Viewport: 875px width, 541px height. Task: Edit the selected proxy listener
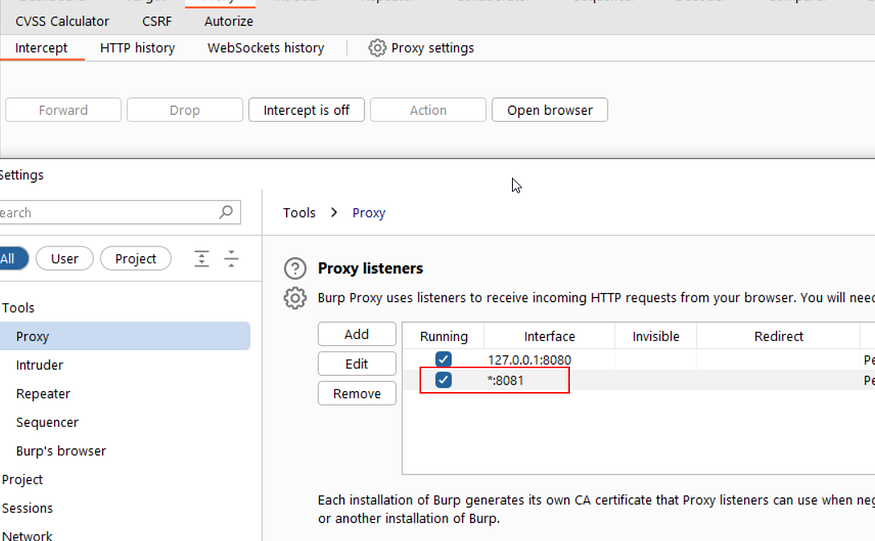pyautogui.click(x=357, y=364)
